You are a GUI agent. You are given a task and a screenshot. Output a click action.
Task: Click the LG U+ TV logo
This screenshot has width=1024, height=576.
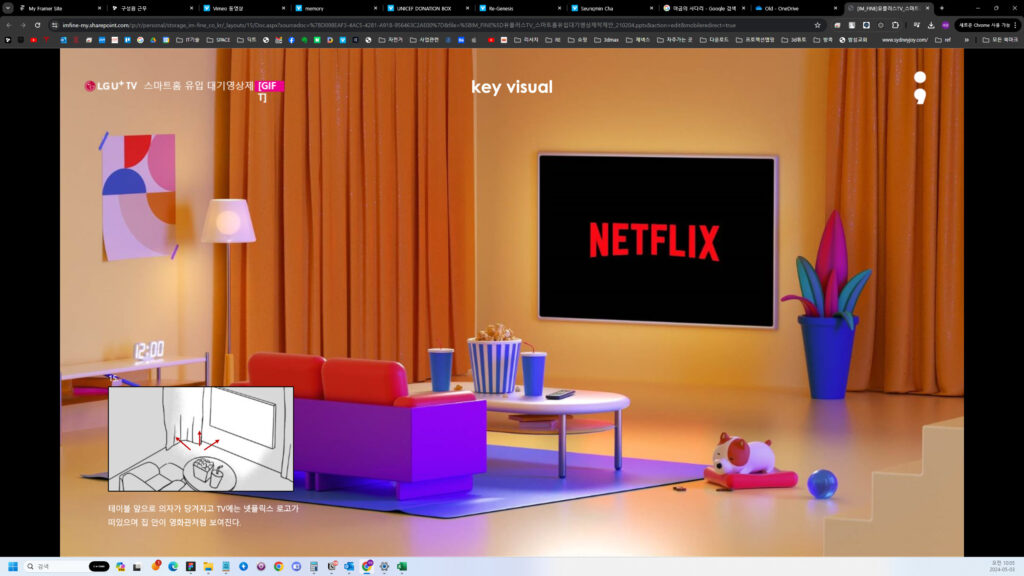[111, 86]
